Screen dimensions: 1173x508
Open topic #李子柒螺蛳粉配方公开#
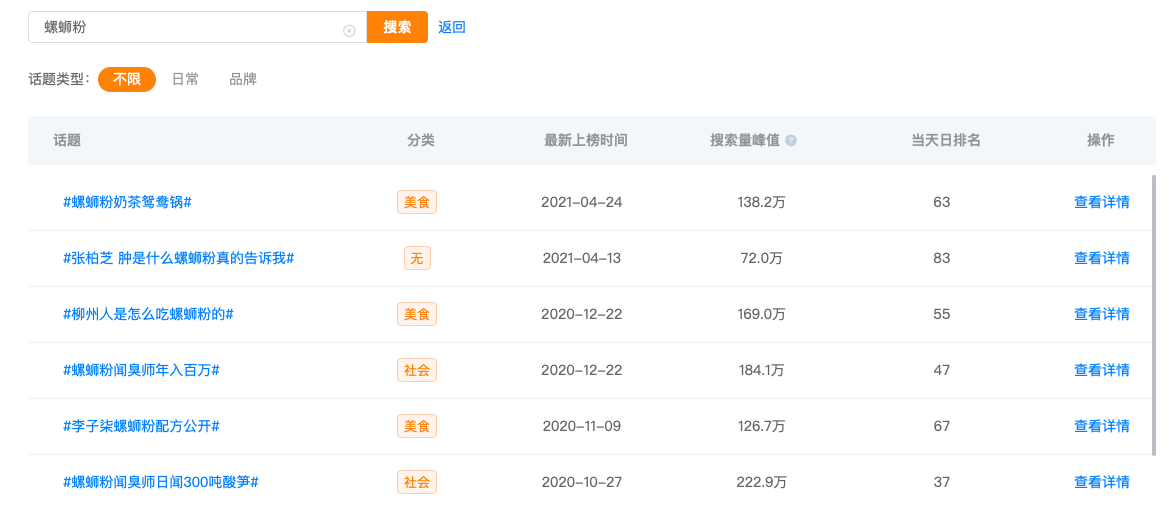click(x=141, y=426)
